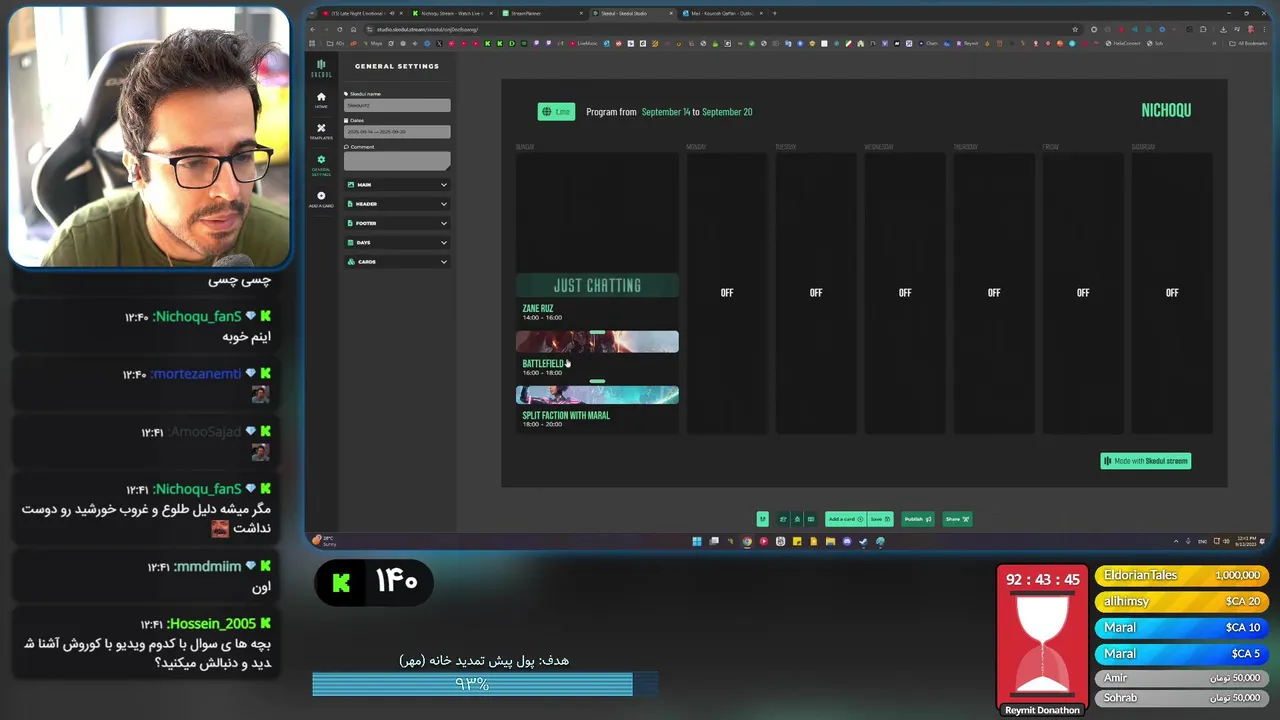The height and width of the screenshot is (720, 1280).
Task: Open the Templates section in sidebar
Action: (x=321, y=131)
